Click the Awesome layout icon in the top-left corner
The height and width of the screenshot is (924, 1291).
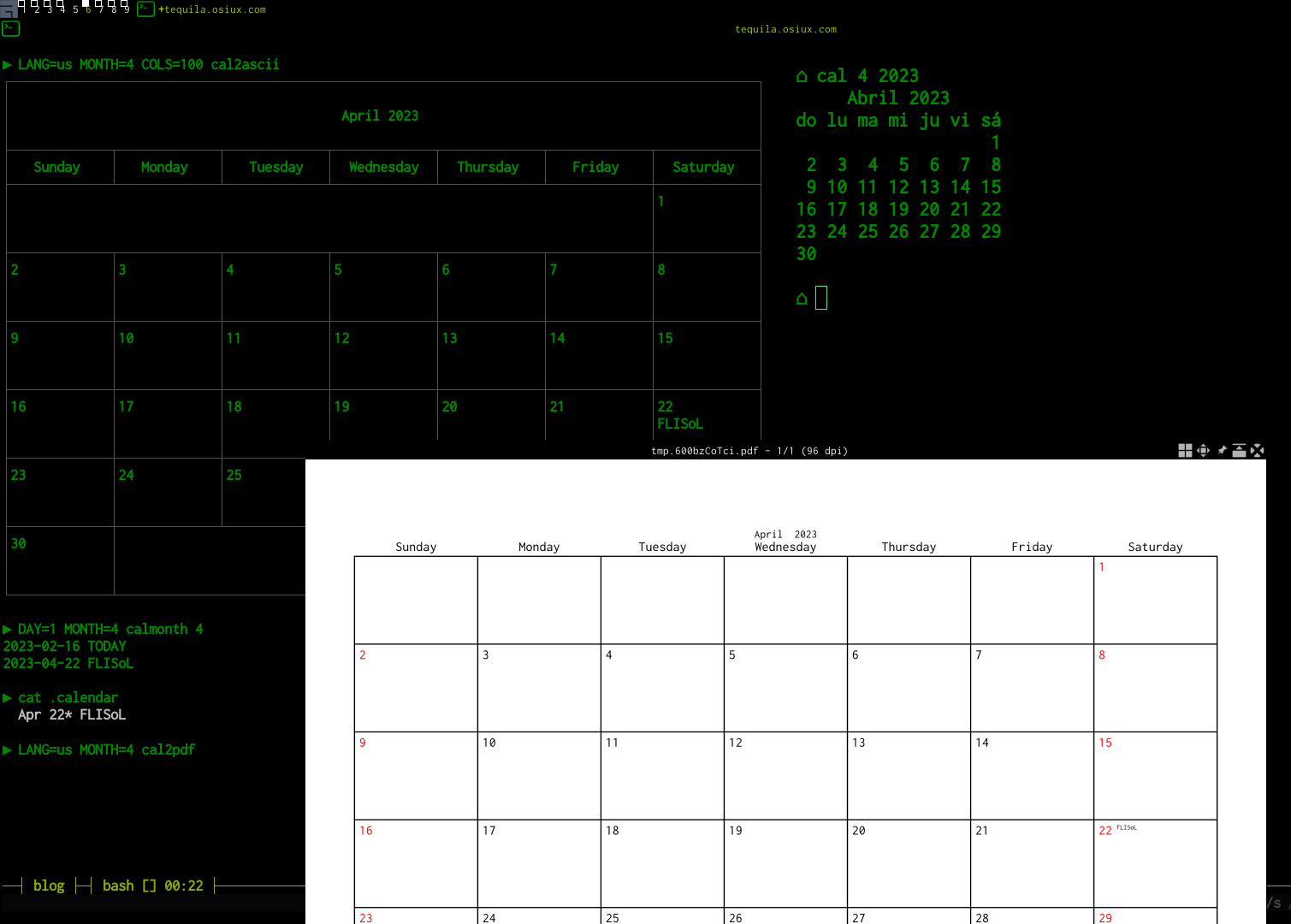pos(8,9)
